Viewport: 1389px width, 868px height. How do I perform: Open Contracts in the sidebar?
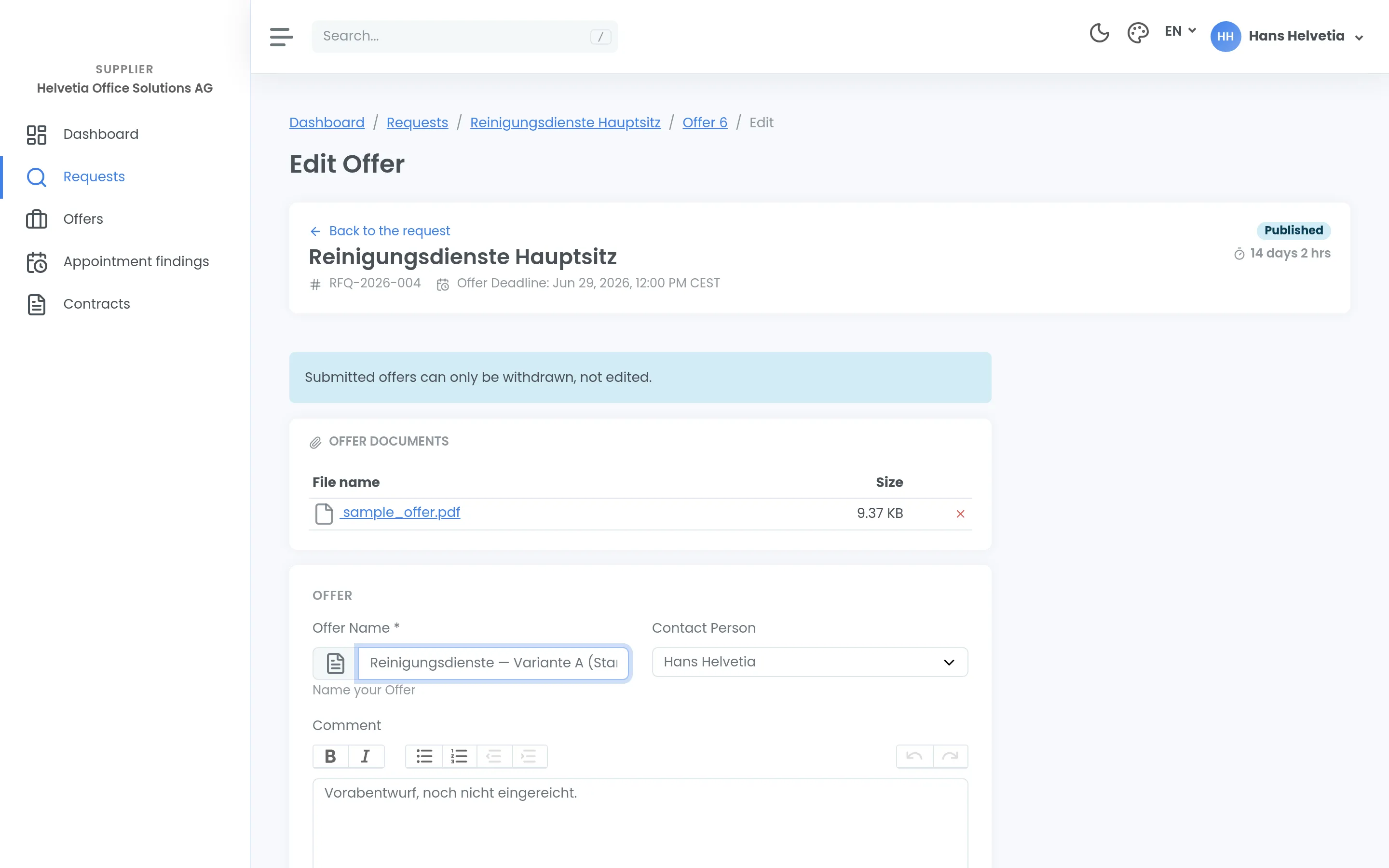coord(124,304)
